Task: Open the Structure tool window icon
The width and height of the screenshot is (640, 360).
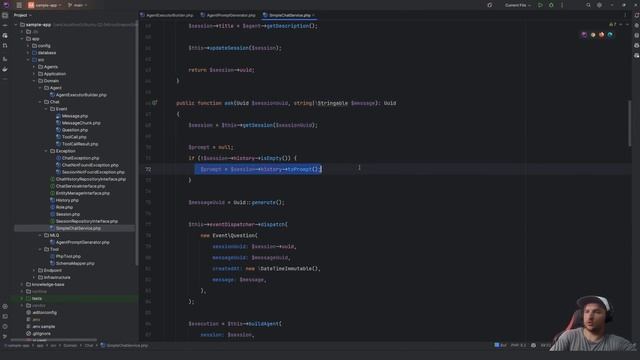Action: tap(5, 59)
